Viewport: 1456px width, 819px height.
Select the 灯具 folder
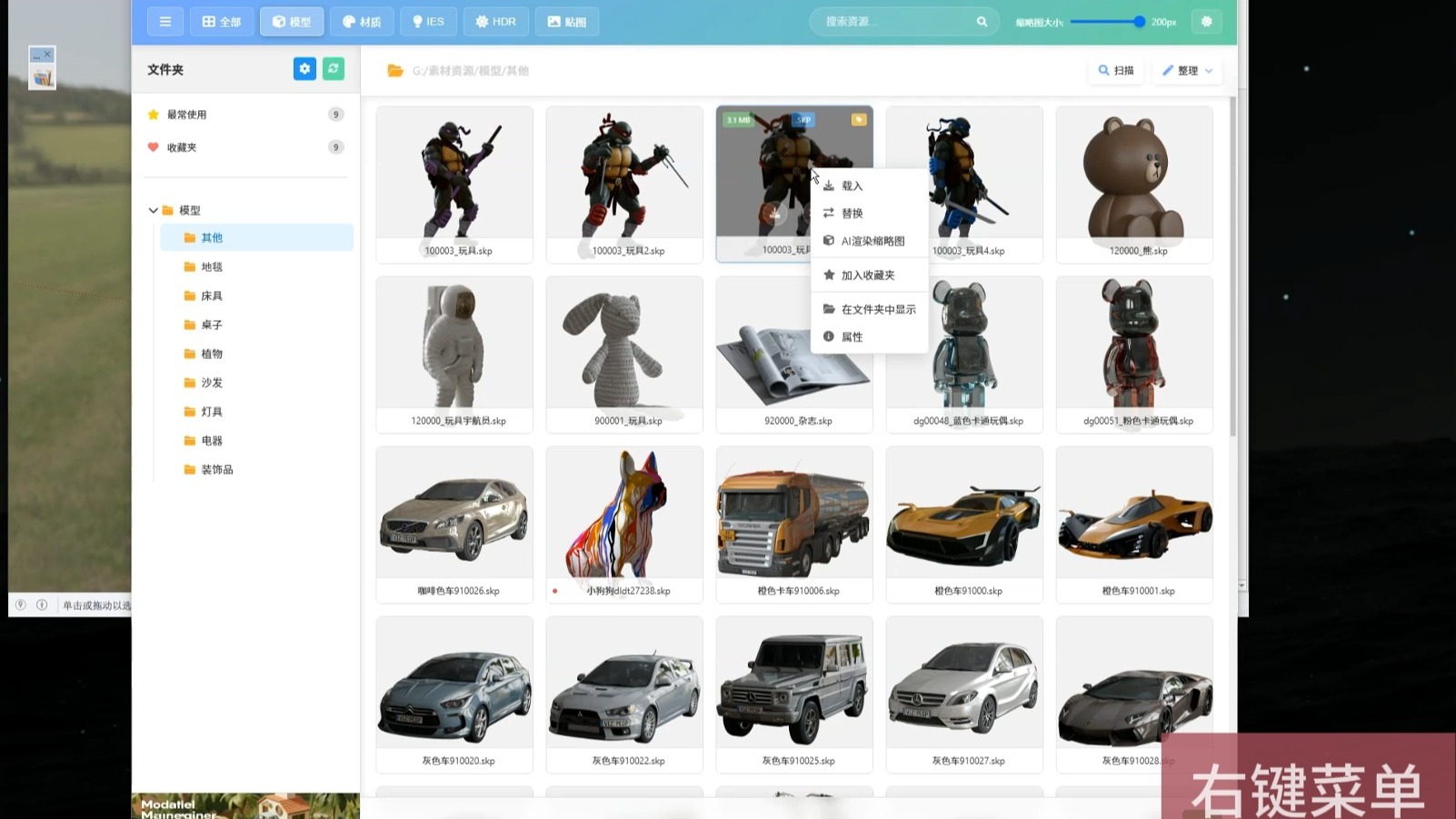click(x=256, y=412)
